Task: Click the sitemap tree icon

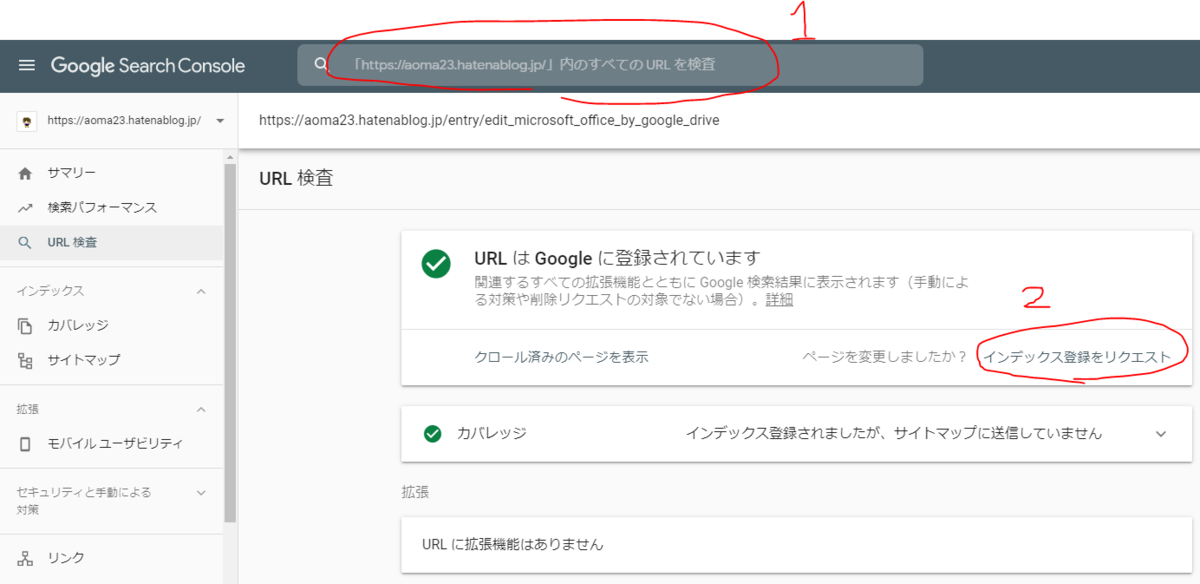Action: click(26, 360)
